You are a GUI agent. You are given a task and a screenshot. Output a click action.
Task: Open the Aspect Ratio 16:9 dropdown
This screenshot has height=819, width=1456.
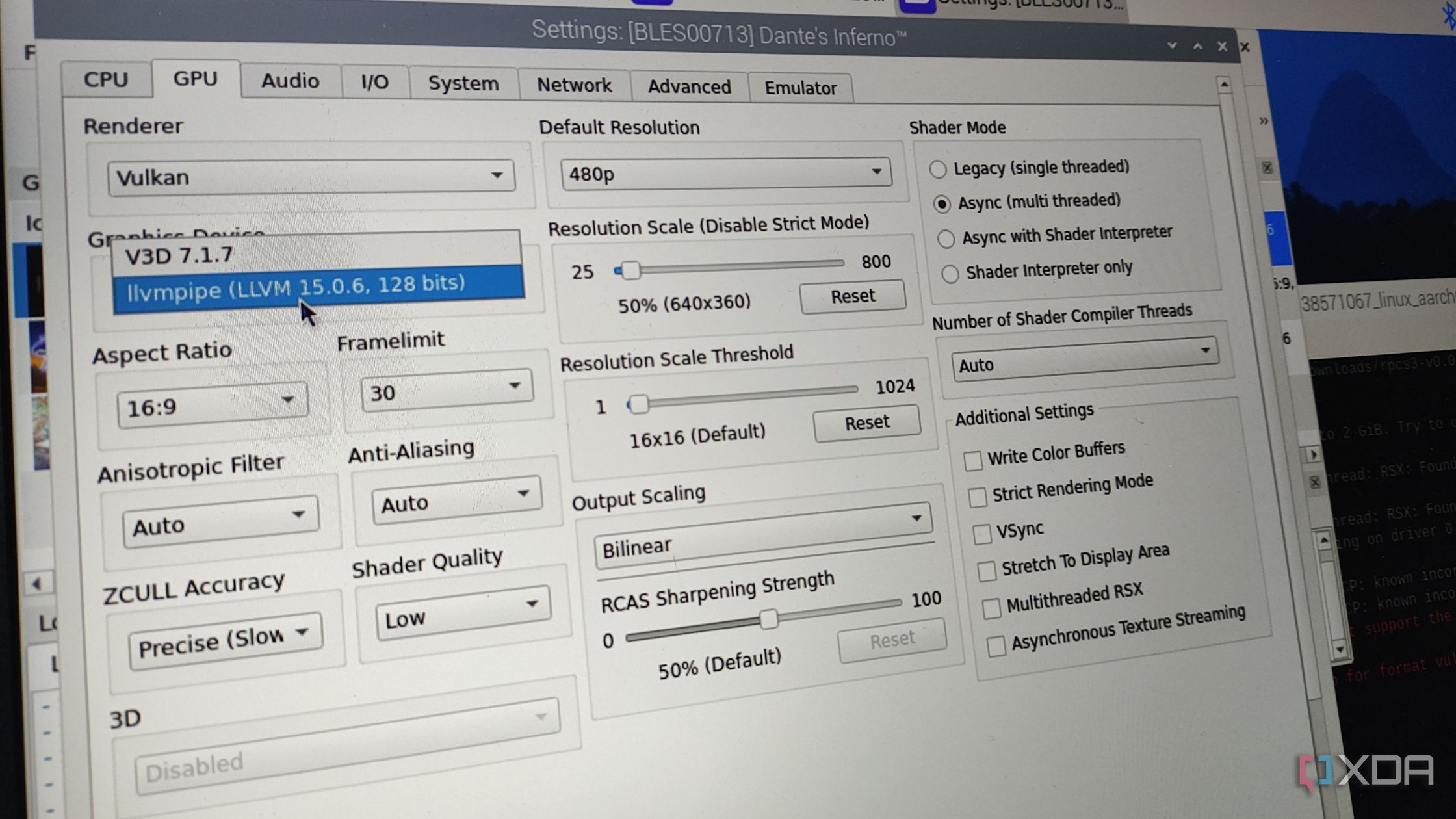click(x=213, y=404)
